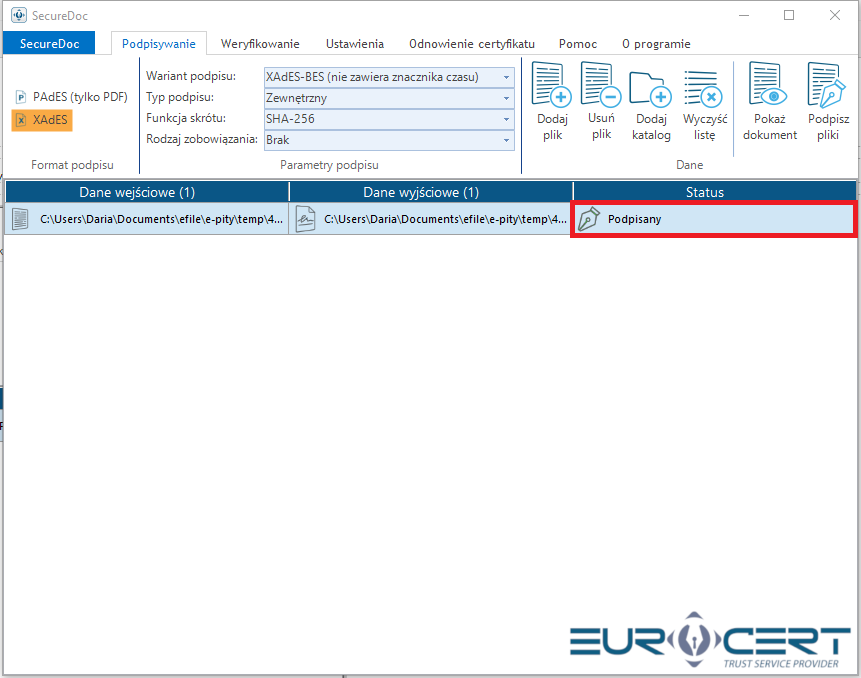
Task: Click the pen icon next to Podpisany
Action: click(589, 219)
